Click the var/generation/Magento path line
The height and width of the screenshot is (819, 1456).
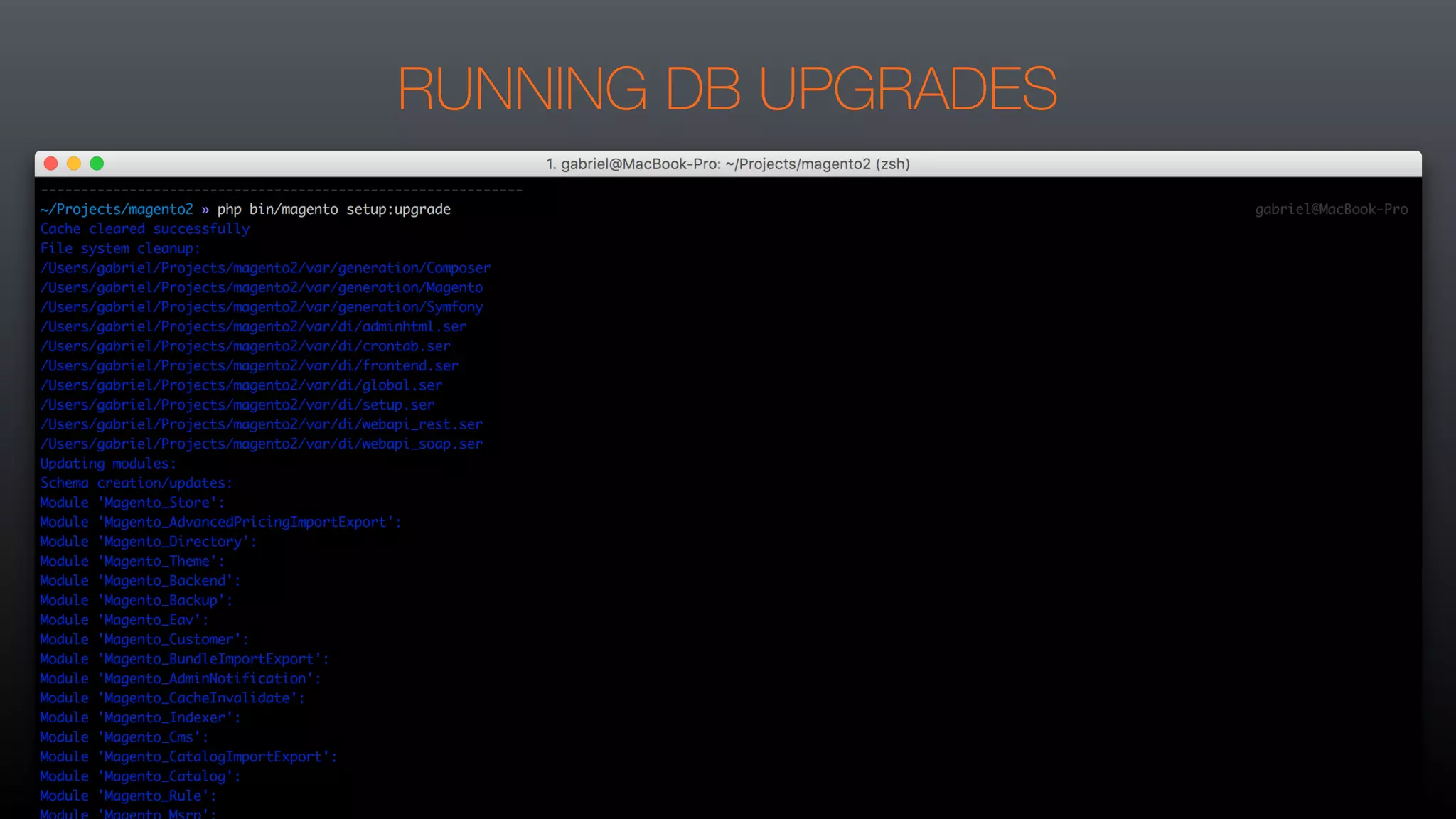pos(262,287)
